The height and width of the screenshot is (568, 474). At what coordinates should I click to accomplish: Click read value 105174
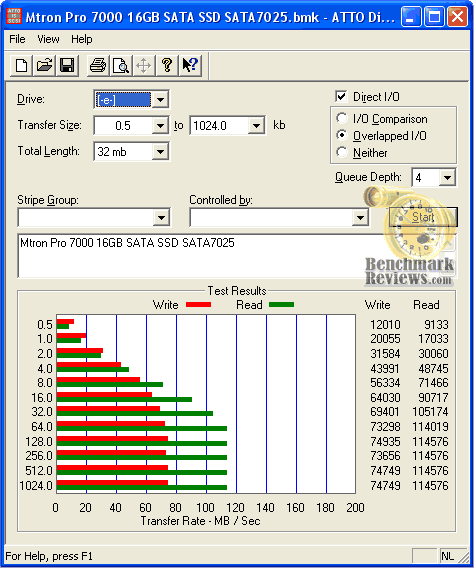[430, 412]
